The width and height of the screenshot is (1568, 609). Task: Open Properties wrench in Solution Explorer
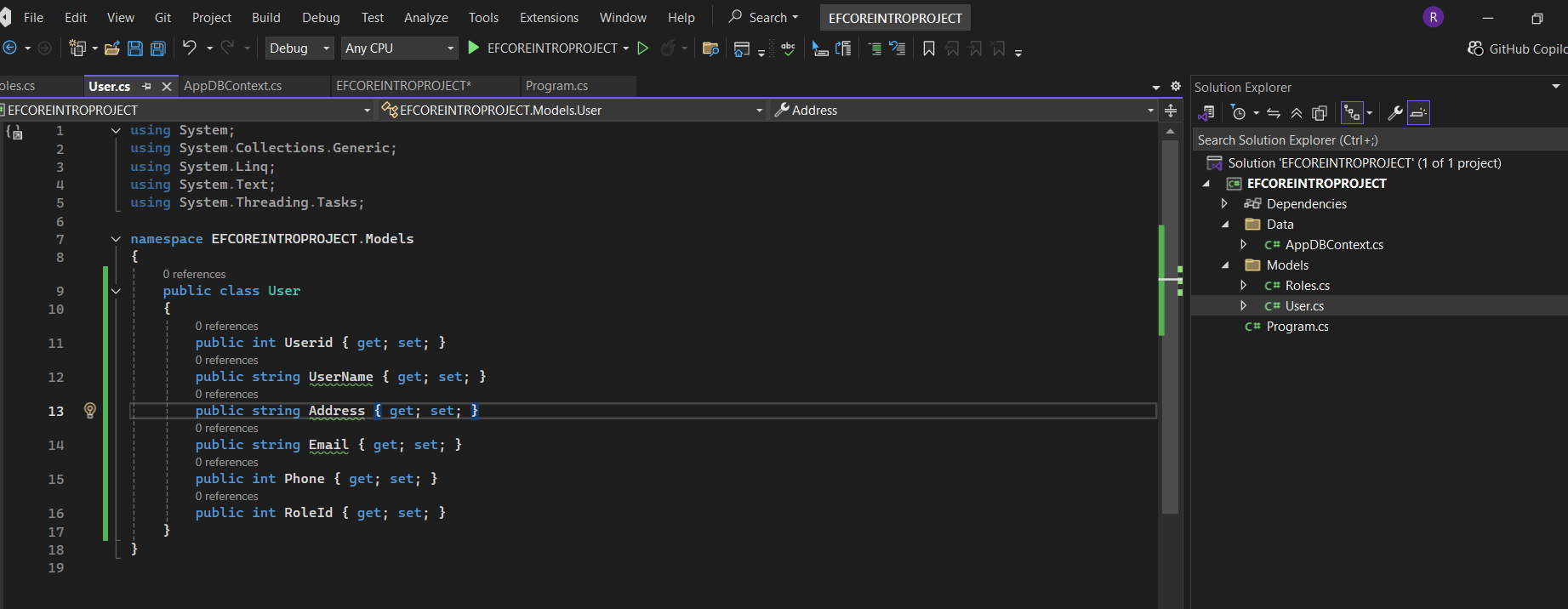tap(1395, 113)
